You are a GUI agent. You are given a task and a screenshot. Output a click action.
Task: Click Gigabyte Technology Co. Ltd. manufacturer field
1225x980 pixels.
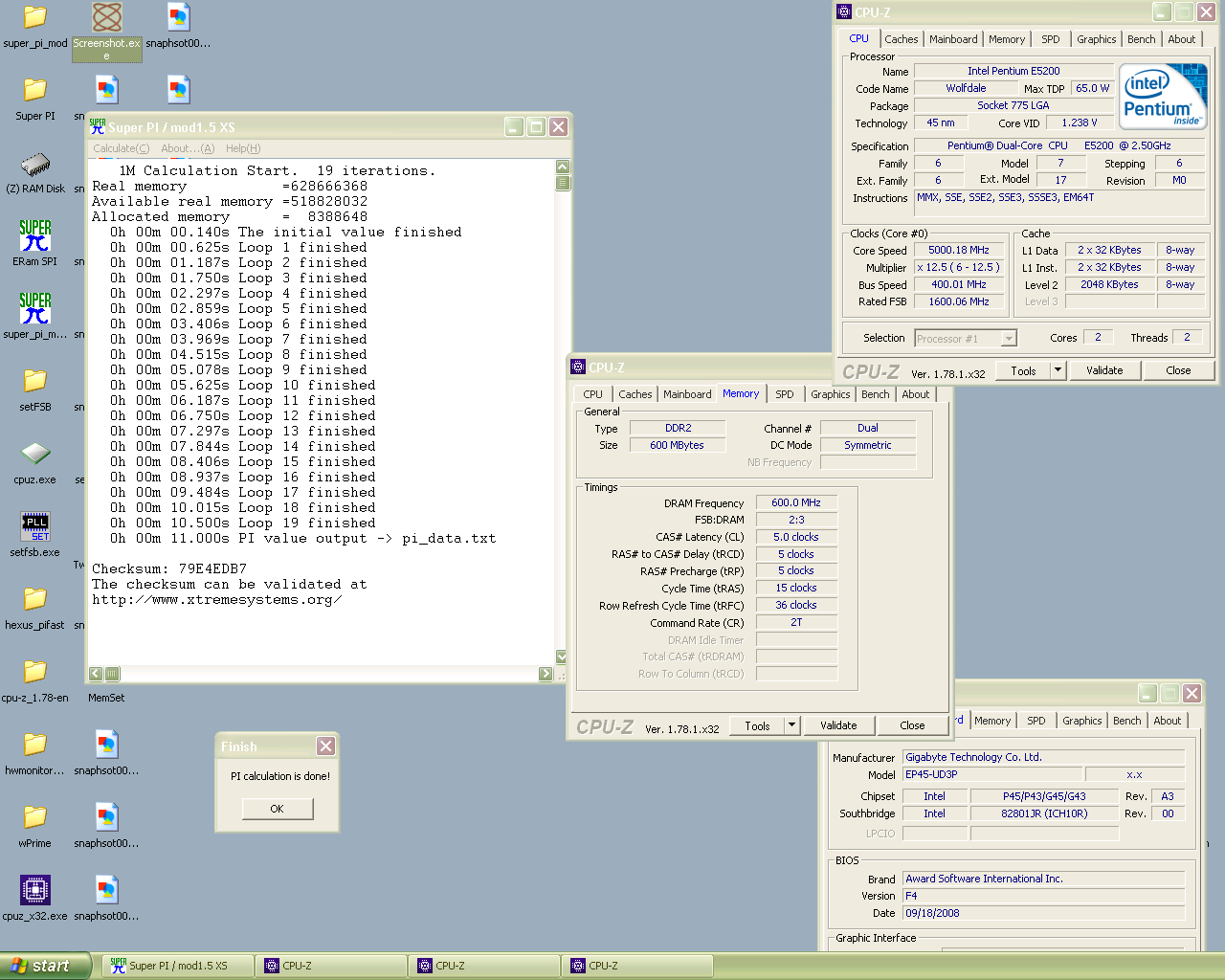click(x=1043, y=757)
